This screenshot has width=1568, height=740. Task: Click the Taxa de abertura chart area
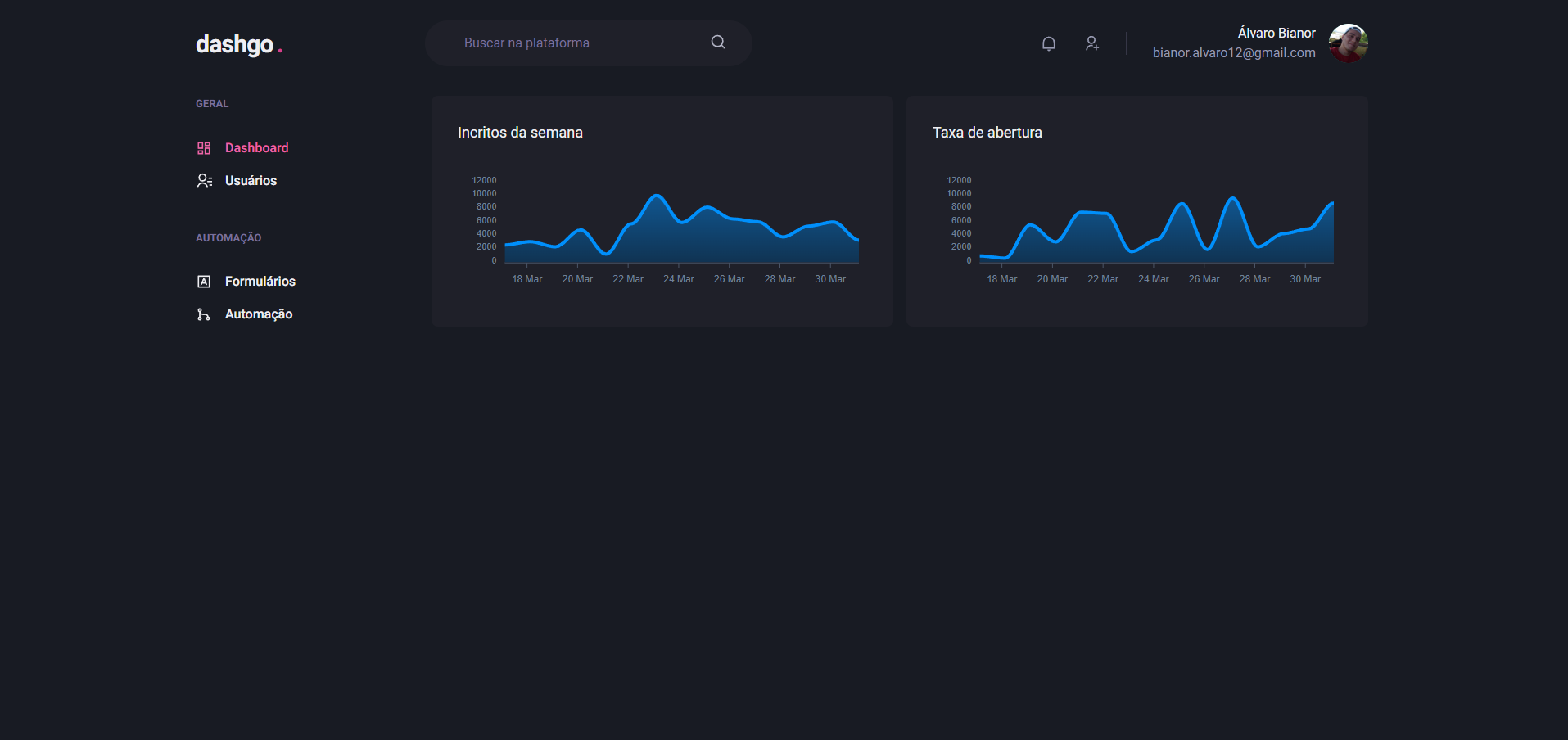point(1156,229)
